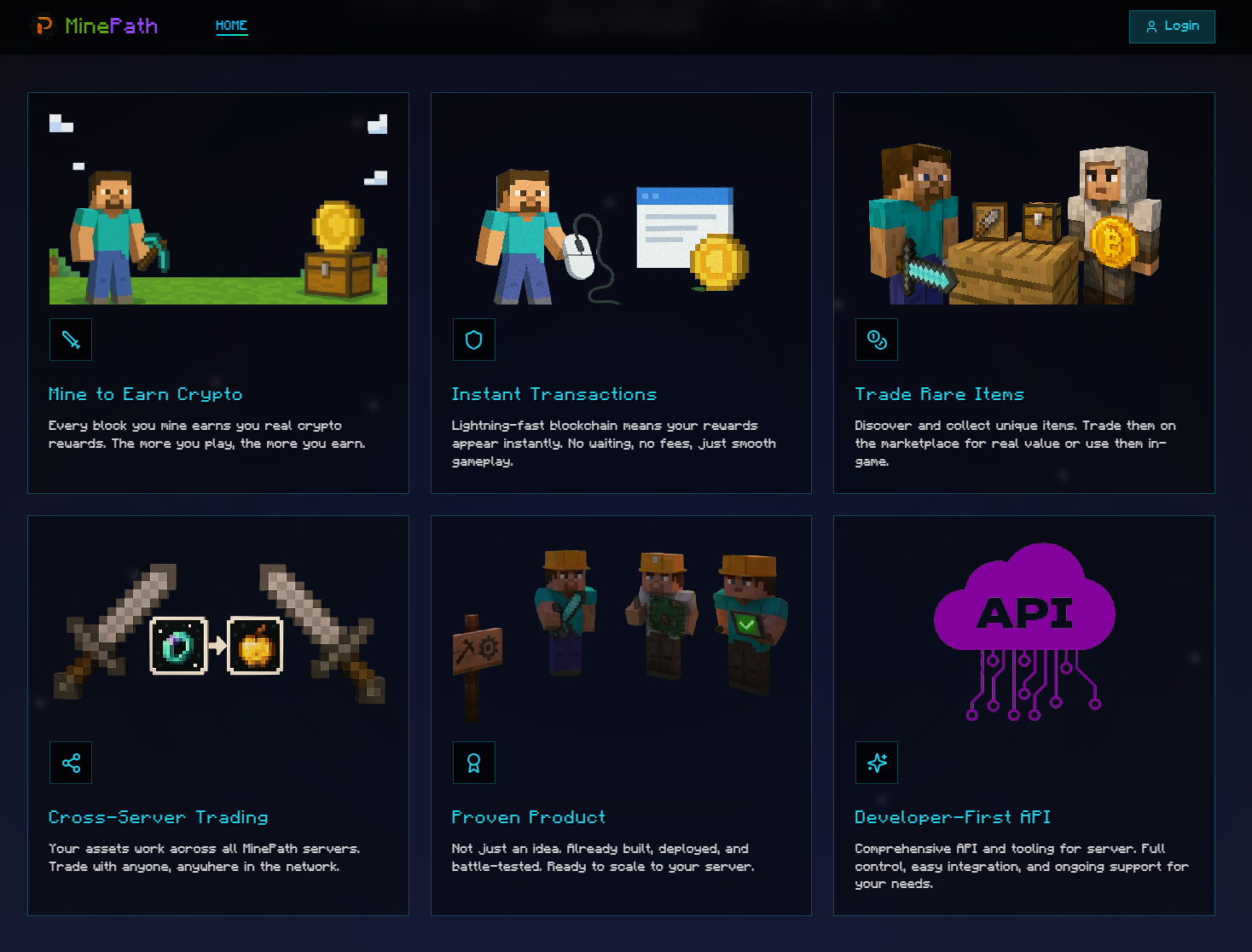Click the sparkles icon for Developer-First API
The image size is (1252, 952).
[x=877, y=763]
